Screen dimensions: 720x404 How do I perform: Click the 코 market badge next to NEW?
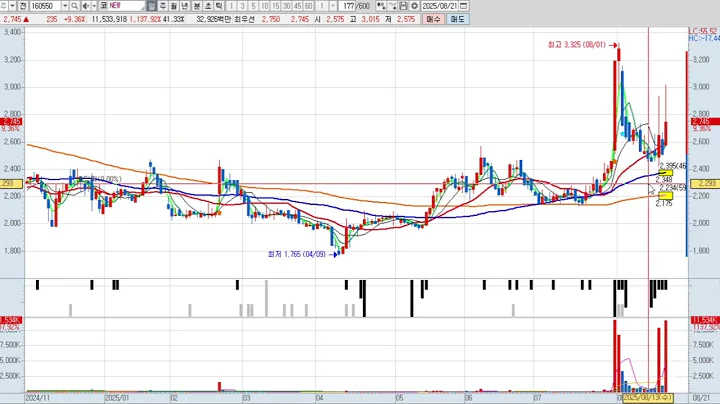pos(103,6)
